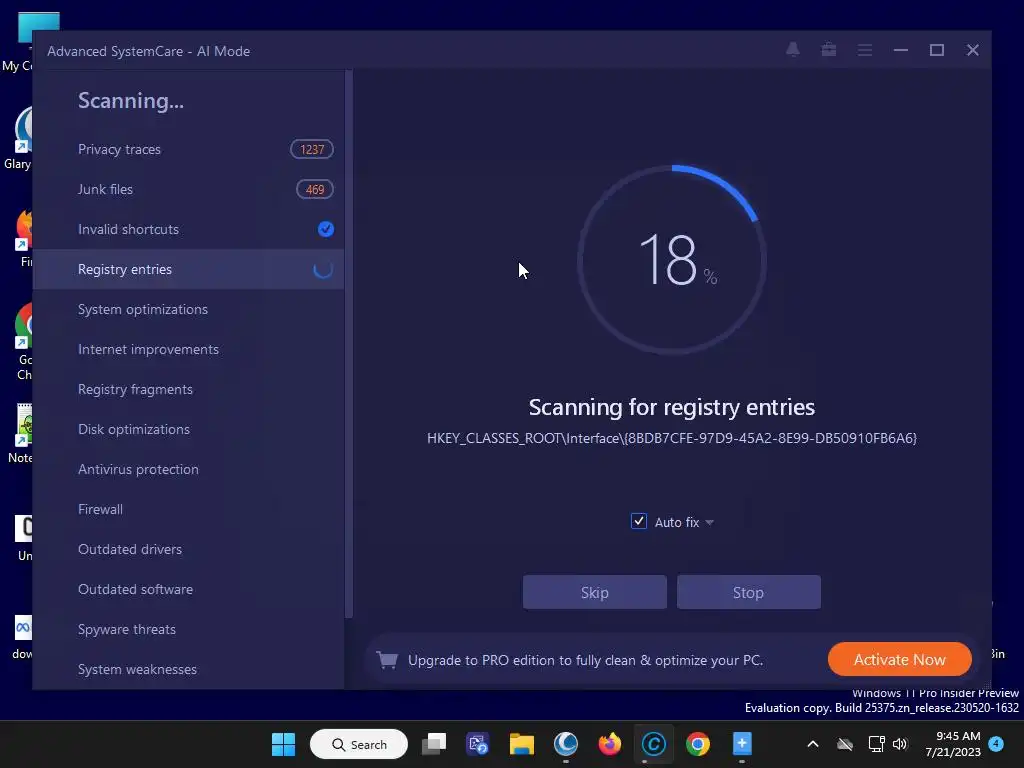
Task: Open Google Chrome from the taskbar
Action: tap(697, 744)
